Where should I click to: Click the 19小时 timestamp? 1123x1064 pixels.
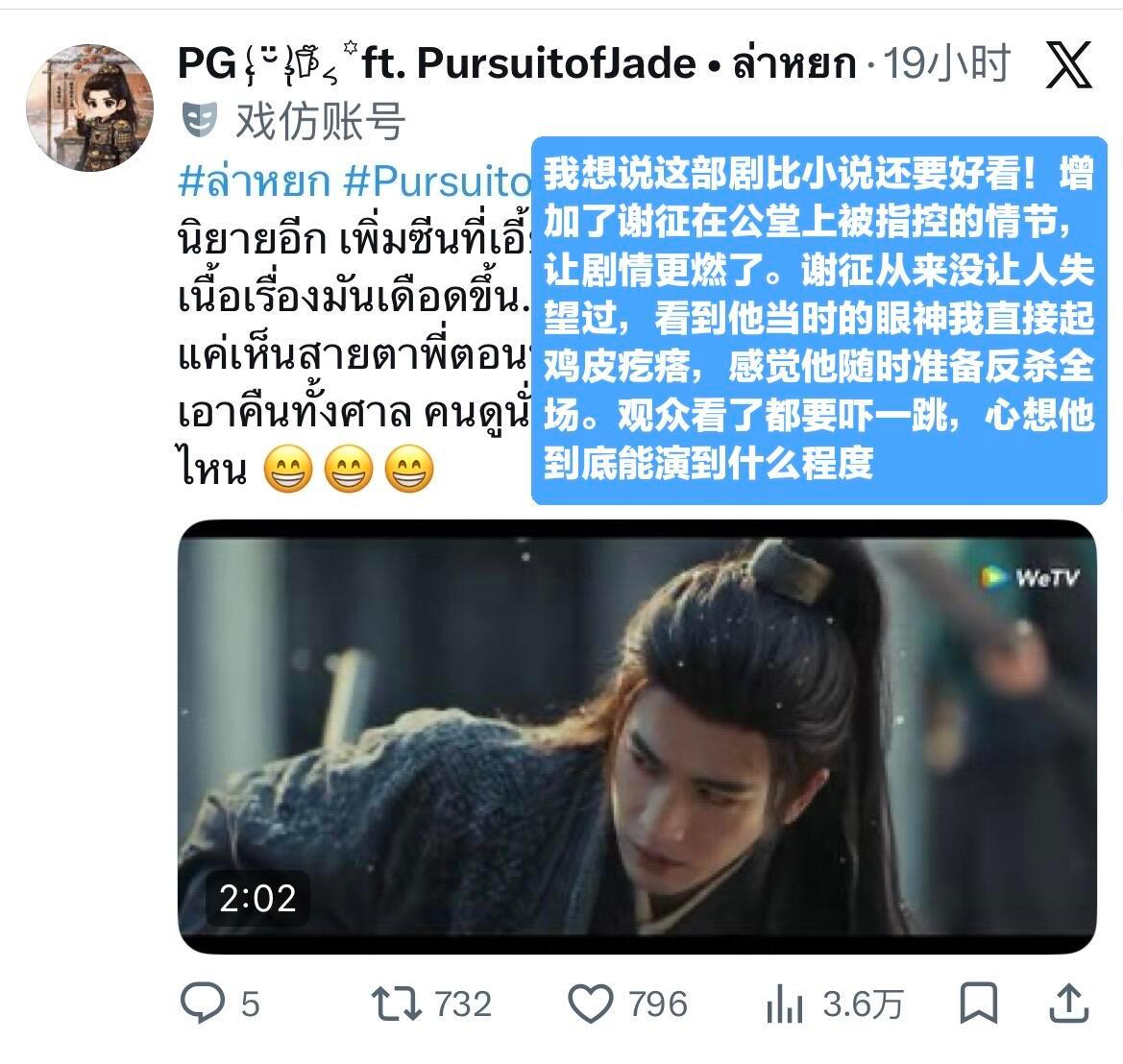(x=946, y=63)
